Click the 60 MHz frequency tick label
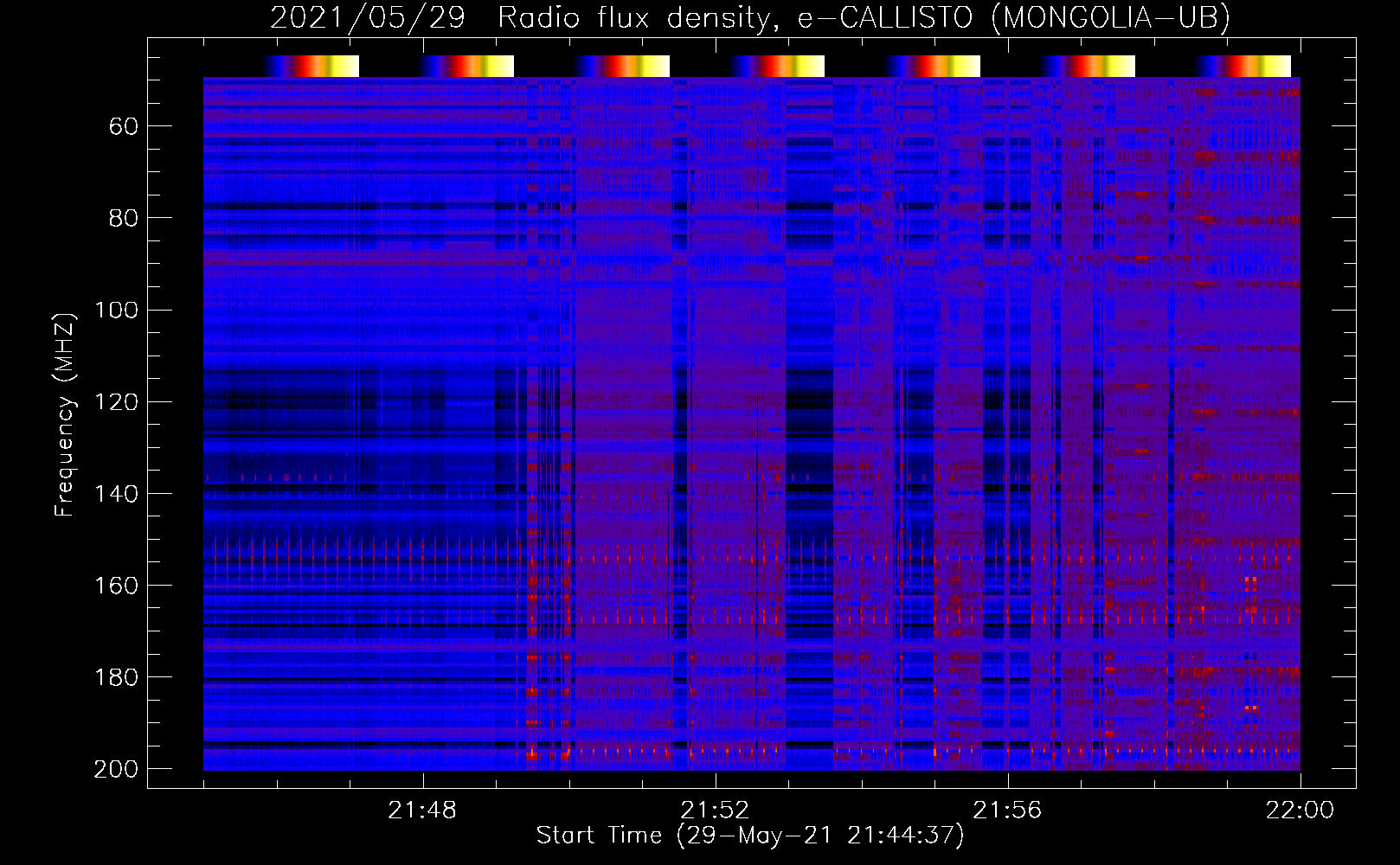Screen dimensions: 1400x865 [124, 127]
